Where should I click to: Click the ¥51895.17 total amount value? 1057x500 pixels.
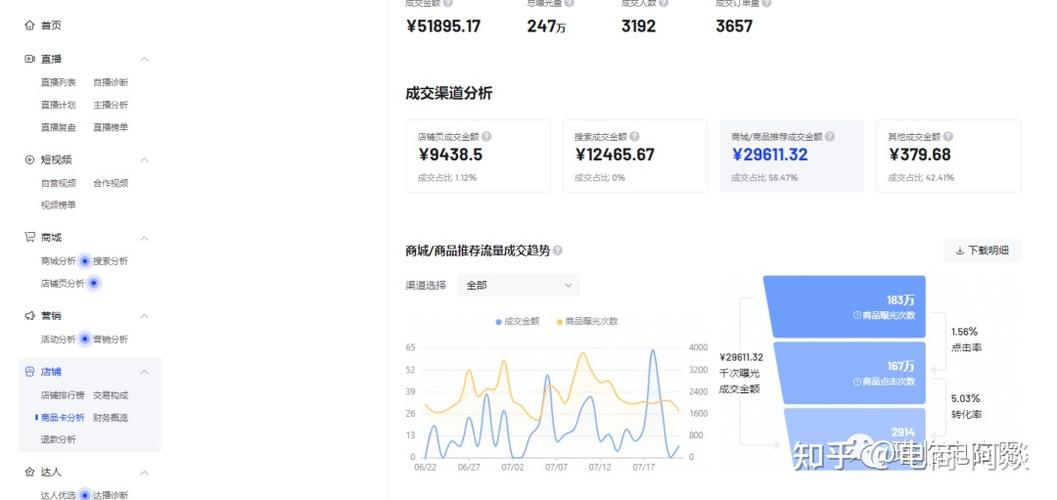[444, 26]
